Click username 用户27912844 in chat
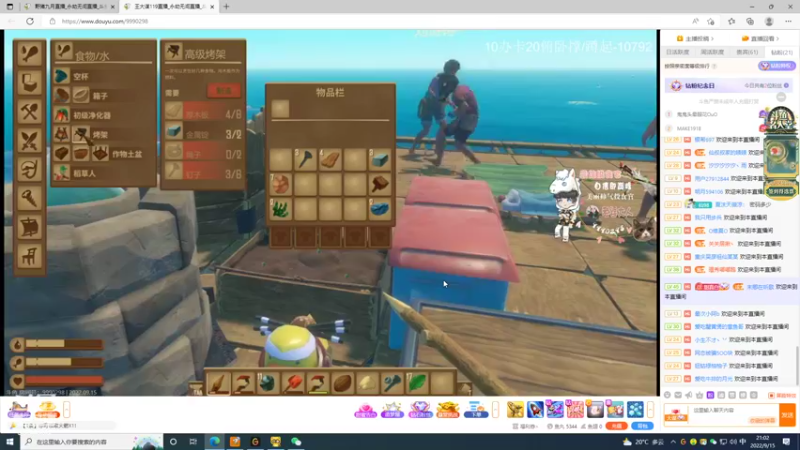 pos(711,179)
